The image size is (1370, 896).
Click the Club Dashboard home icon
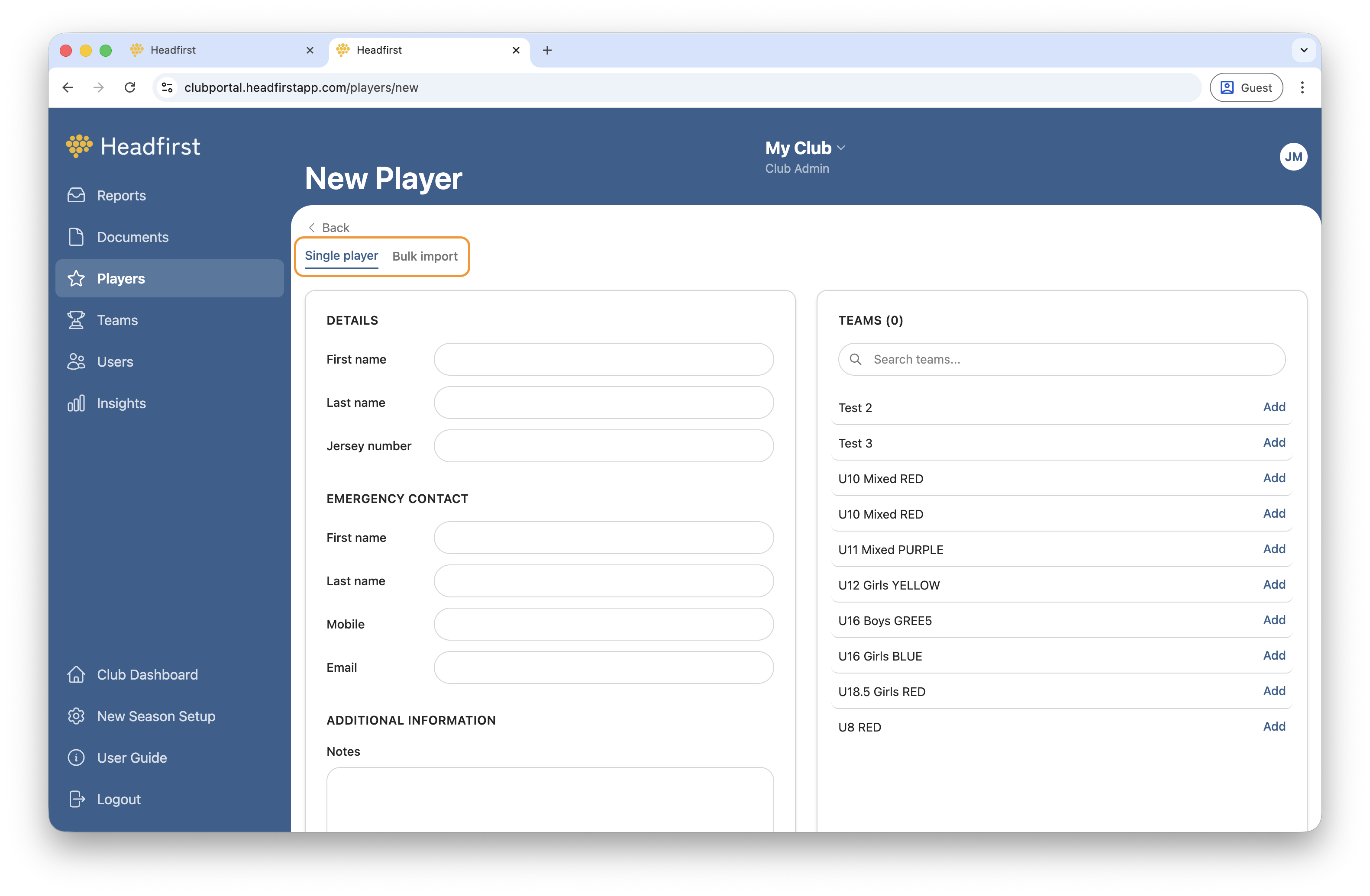(76, 674)
